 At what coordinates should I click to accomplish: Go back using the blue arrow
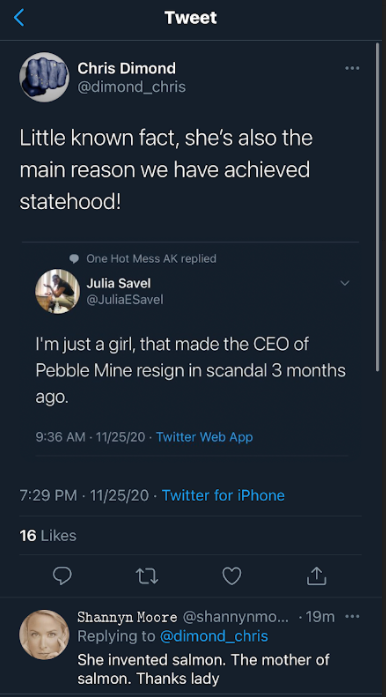(19, 18)
